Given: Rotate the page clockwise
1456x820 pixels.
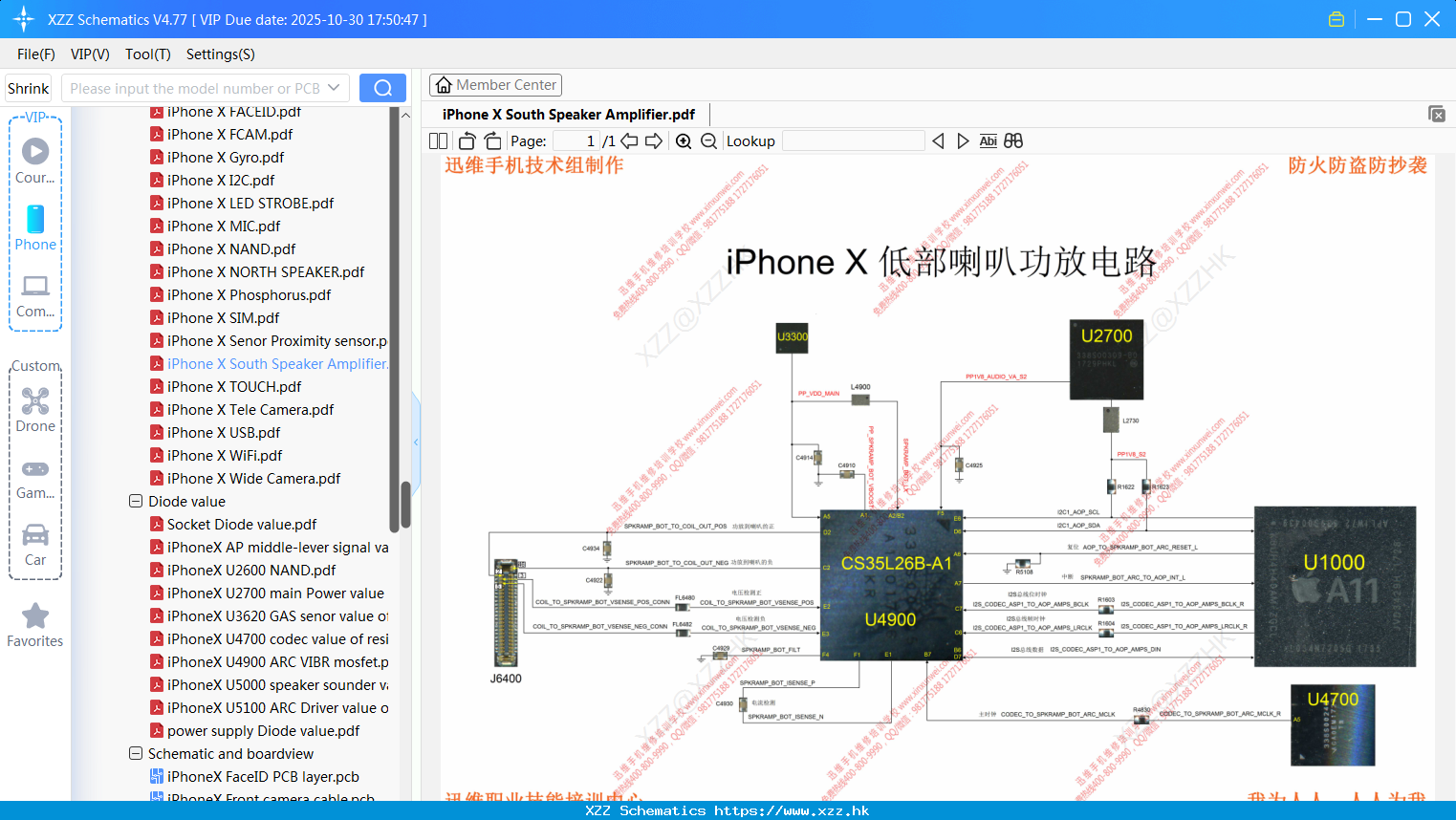Looking at the screenshot, I should click(492, 141).
